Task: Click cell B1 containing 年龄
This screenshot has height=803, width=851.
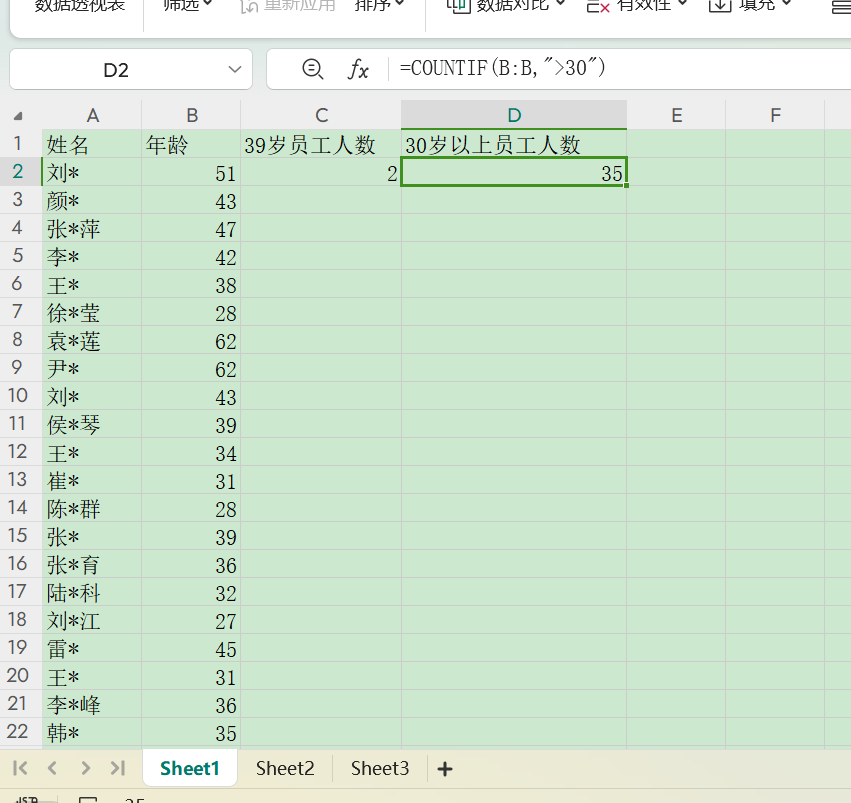Action: (191, 144)
